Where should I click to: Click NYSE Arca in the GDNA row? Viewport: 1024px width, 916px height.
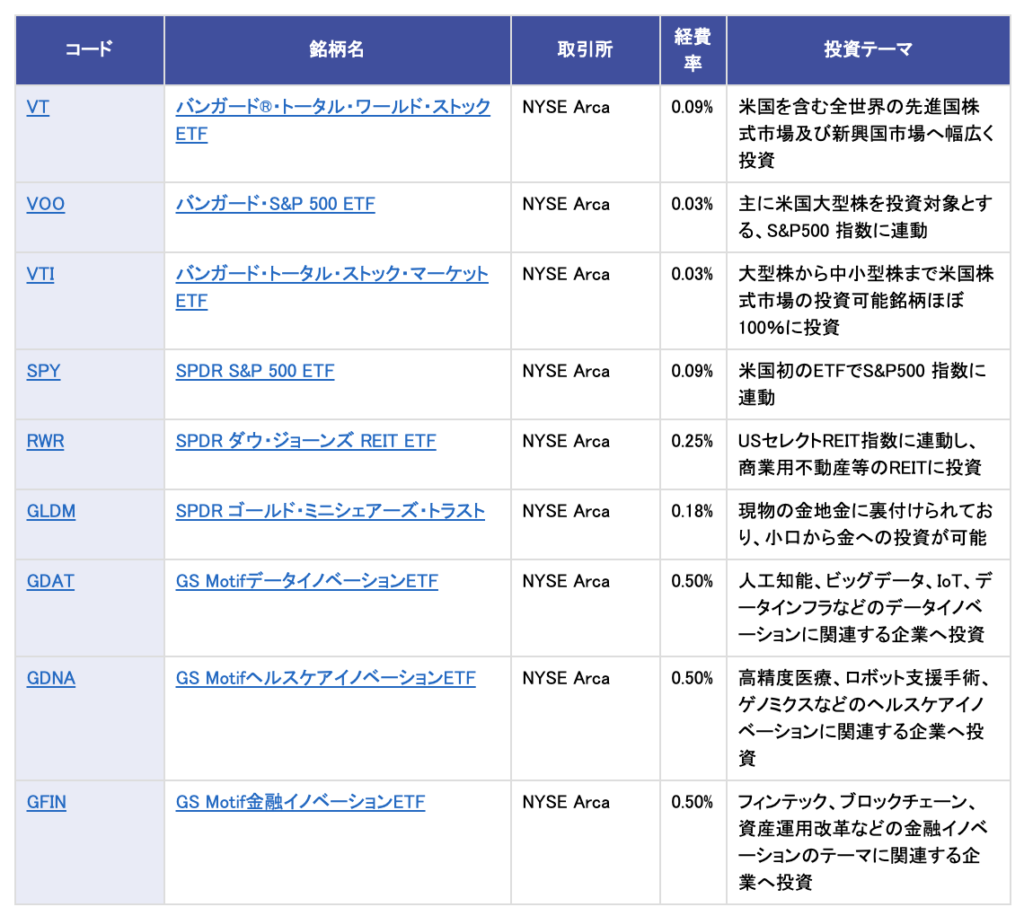(x=566, y=678)
